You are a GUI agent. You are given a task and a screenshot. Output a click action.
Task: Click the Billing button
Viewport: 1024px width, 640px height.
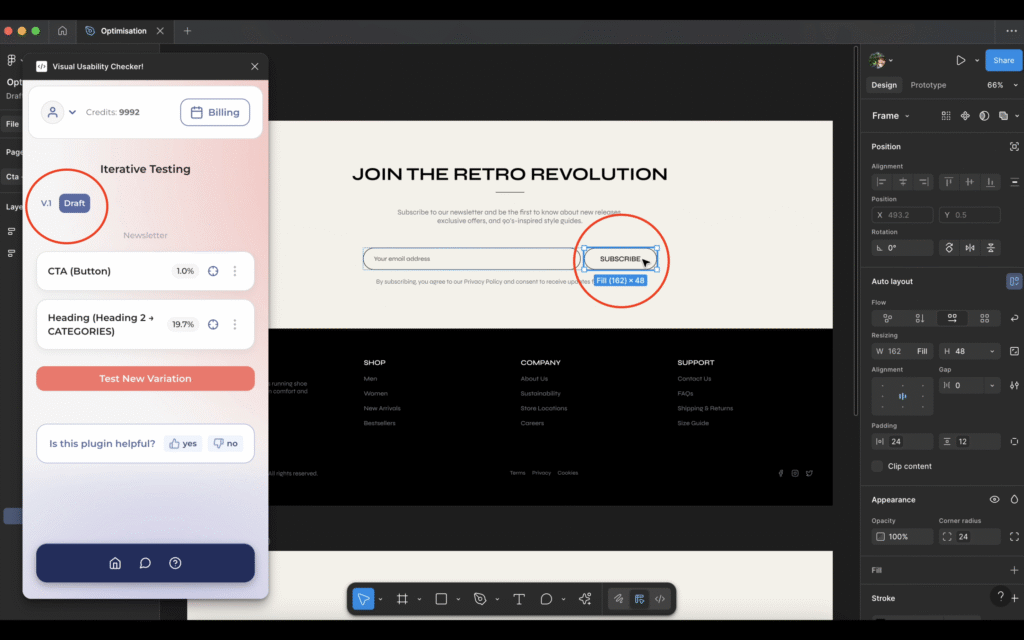[x=215, y=112]
